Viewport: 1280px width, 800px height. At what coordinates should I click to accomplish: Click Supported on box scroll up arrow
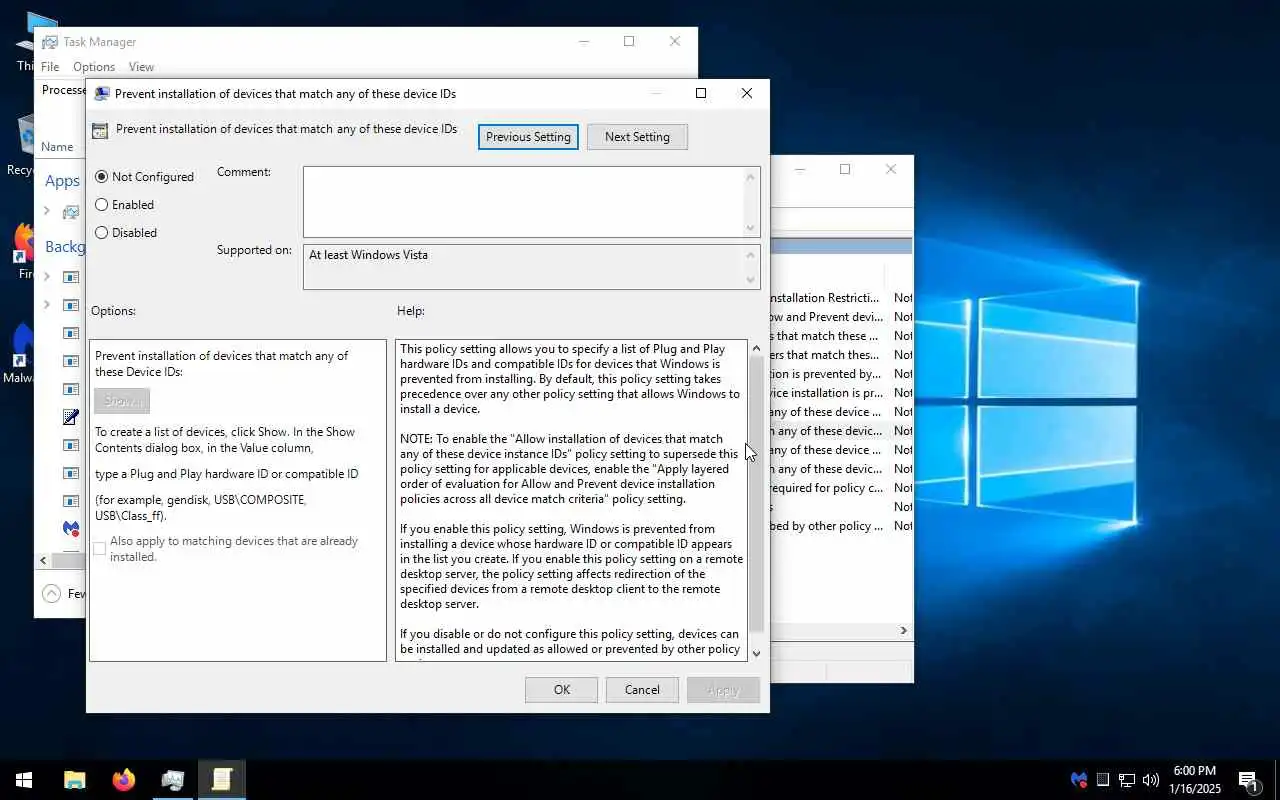751,254
